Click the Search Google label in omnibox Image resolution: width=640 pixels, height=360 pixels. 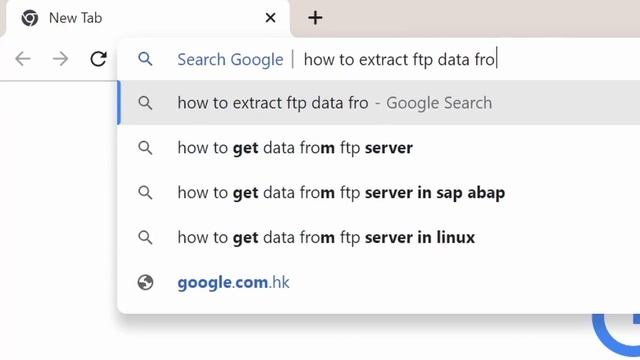click(230, 60)
